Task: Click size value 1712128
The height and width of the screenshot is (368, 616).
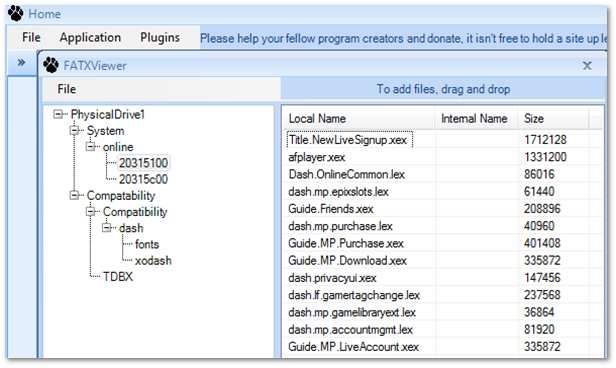Action: tap(545, 140)
